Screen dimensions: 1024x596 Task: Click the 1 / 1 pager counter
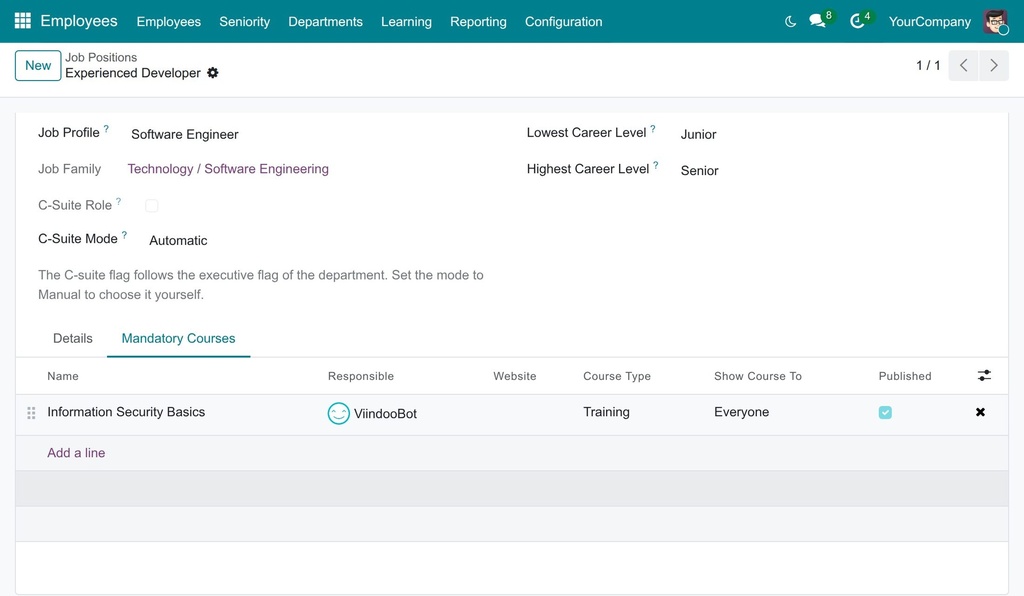[928, 65]
